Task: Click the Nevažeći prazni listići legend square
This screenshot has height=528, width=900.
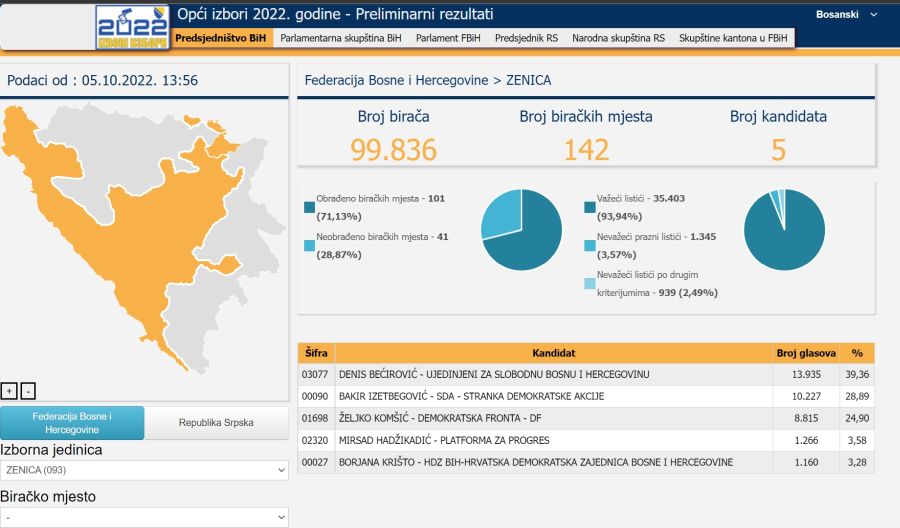Action: (589, 246)
